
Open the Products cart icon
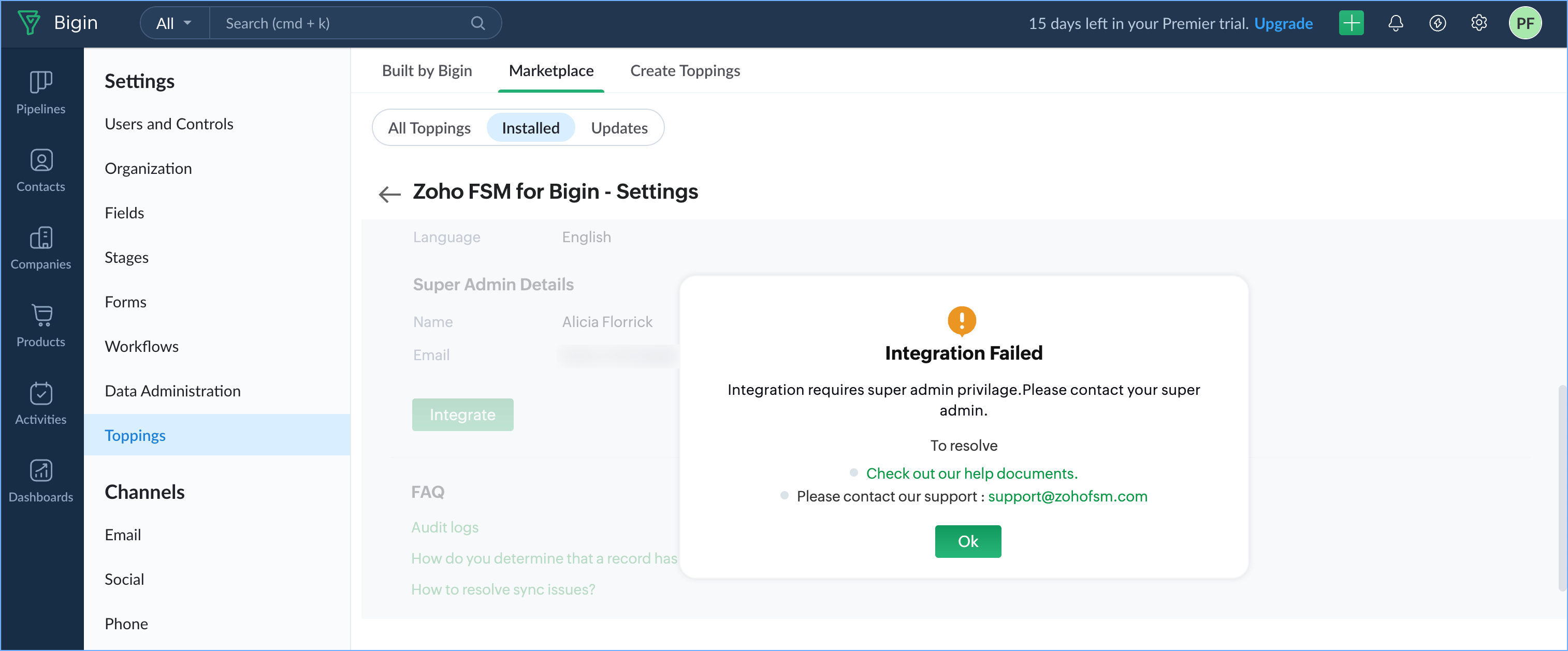(41, 315)
